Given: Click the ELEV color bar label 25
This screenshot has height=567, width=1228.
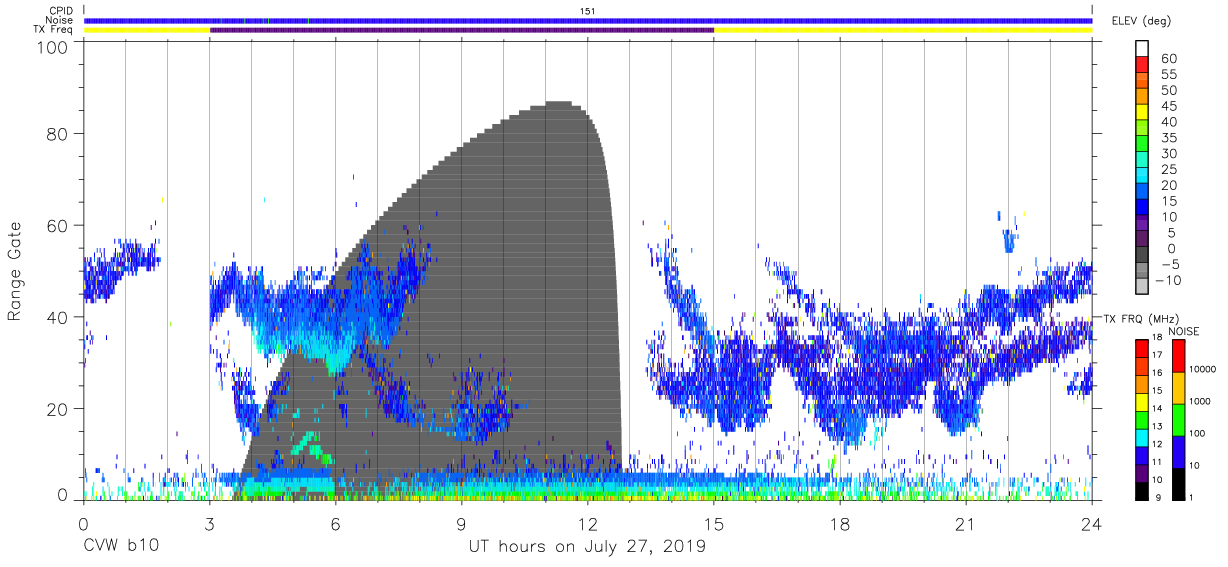Looking at the screenshot, I should click(1168, 169).
